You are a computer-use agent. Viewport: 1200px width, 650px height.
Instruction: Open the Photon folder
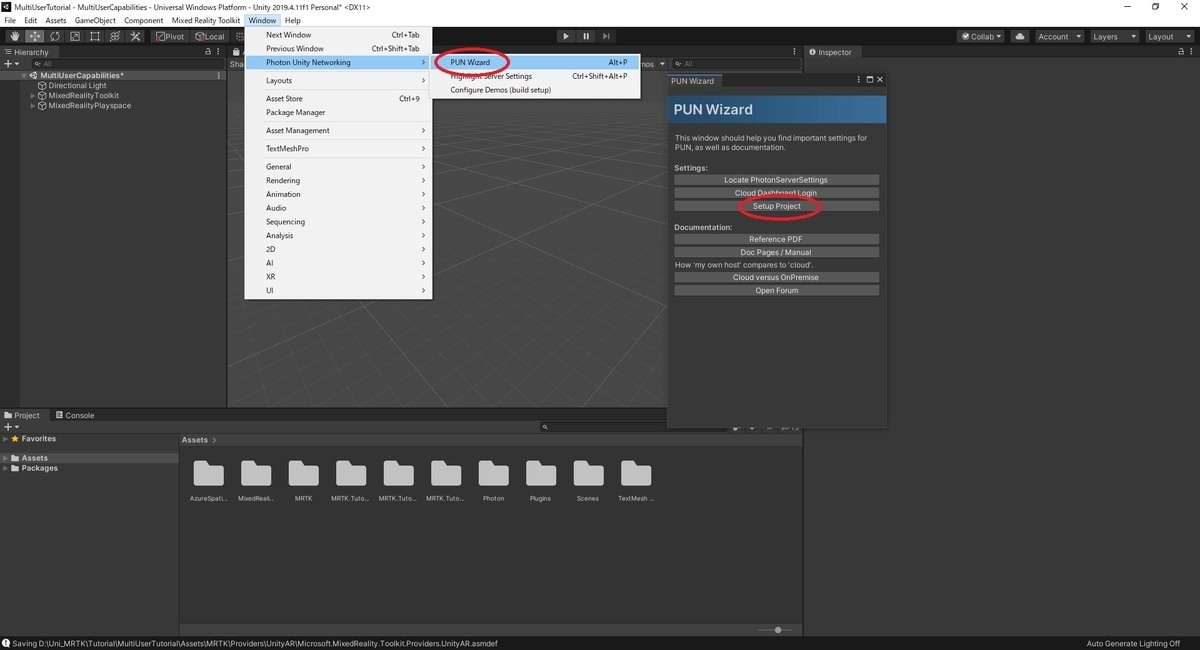point(494,480)
